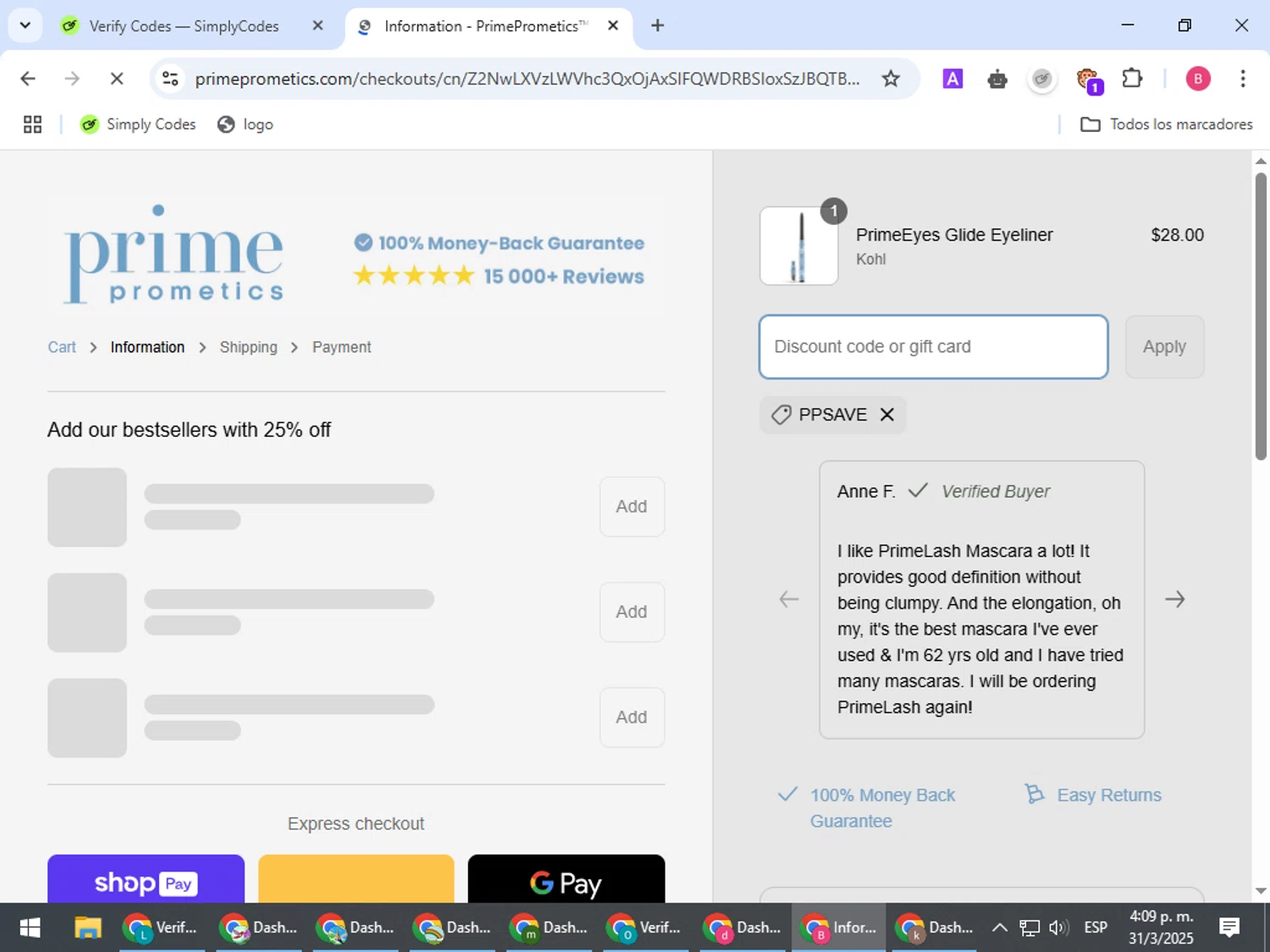
Task: Open Todos los marcadores folder
Action: click(x=1167, y=124)
